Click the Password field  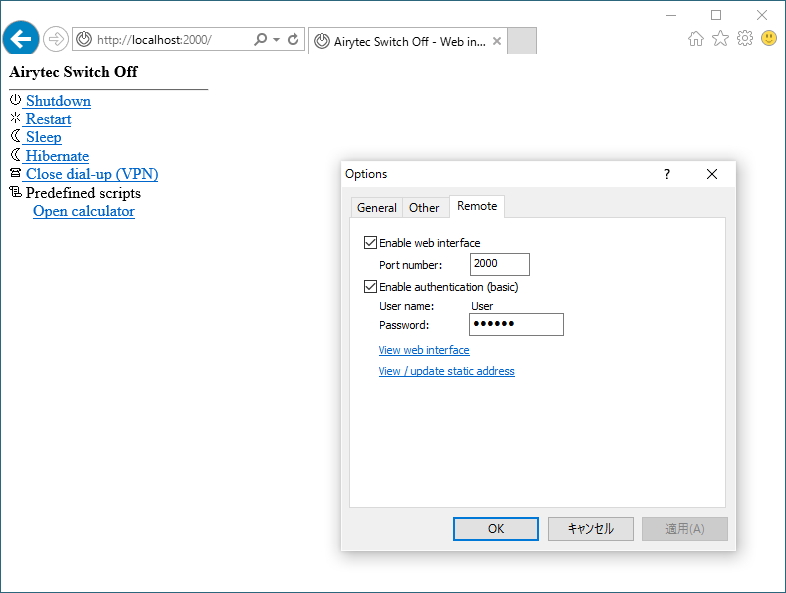516,324
